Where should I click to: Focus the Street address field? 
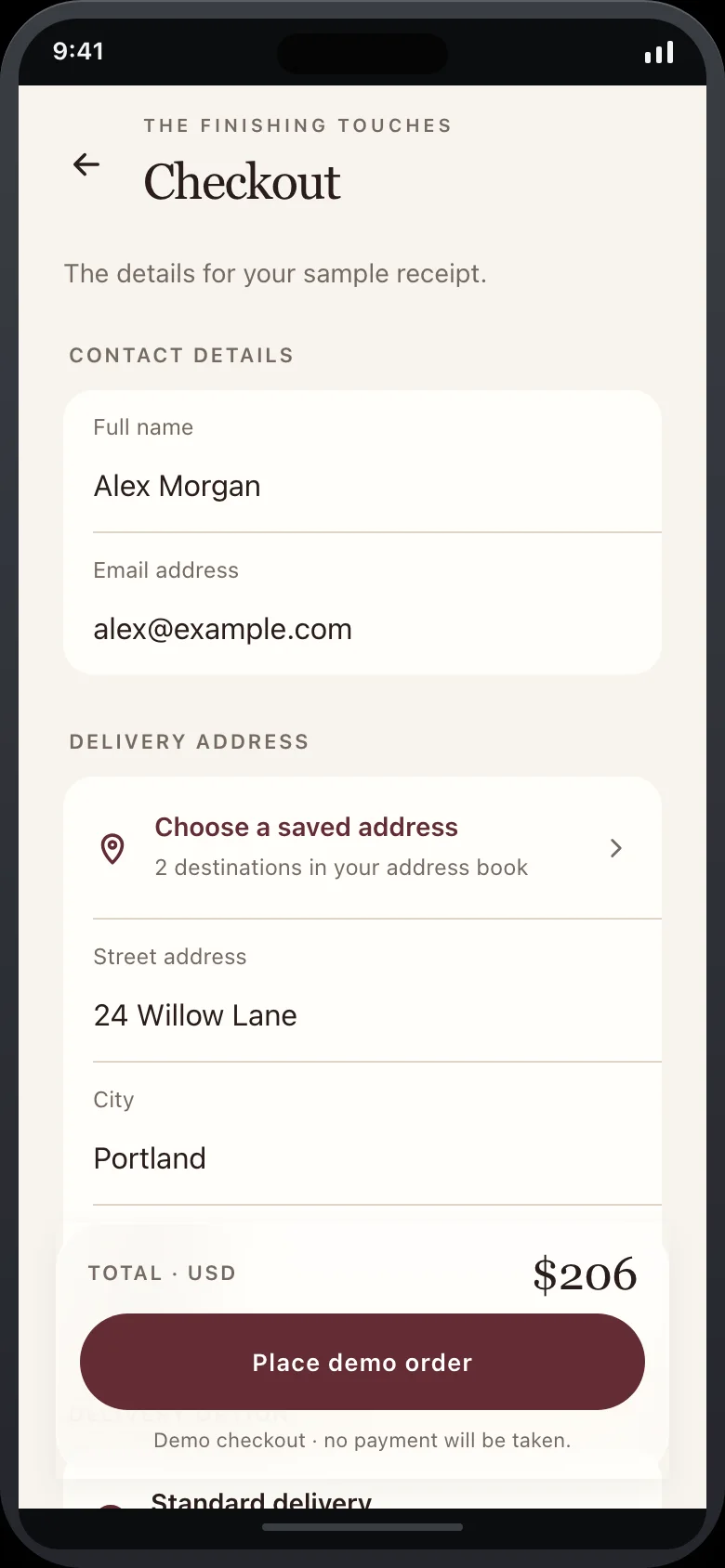coord(362,990)
